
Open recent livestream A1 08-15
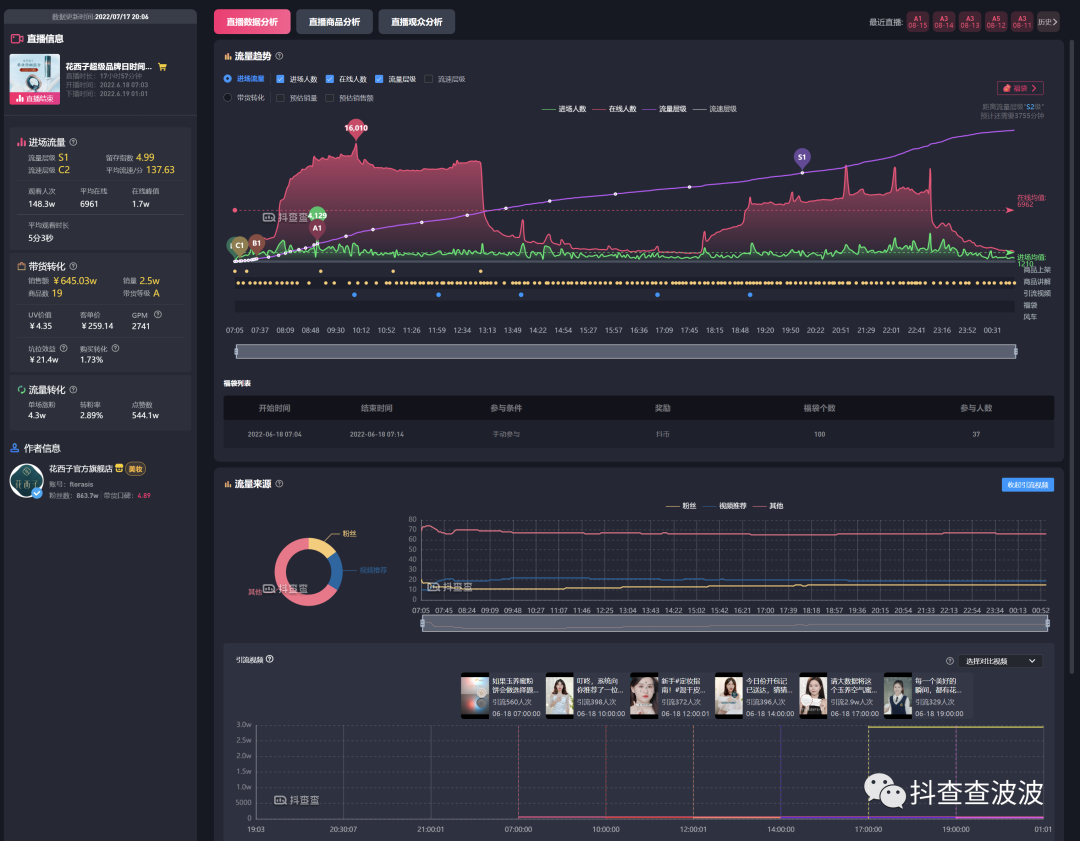[917, 22]
